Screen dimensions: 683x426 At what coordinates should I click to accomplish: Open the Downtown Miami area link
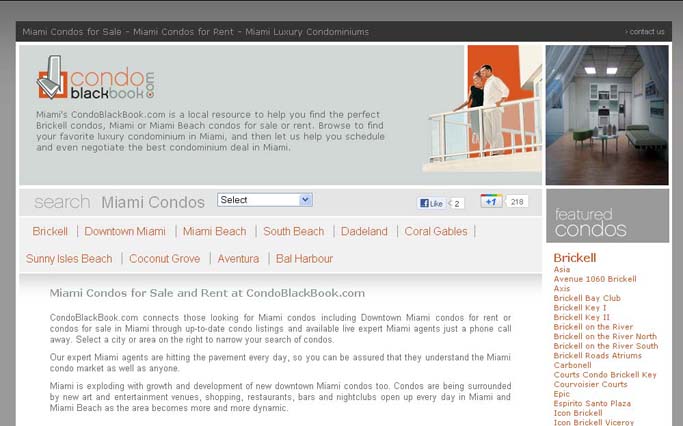tap(125, 231)
